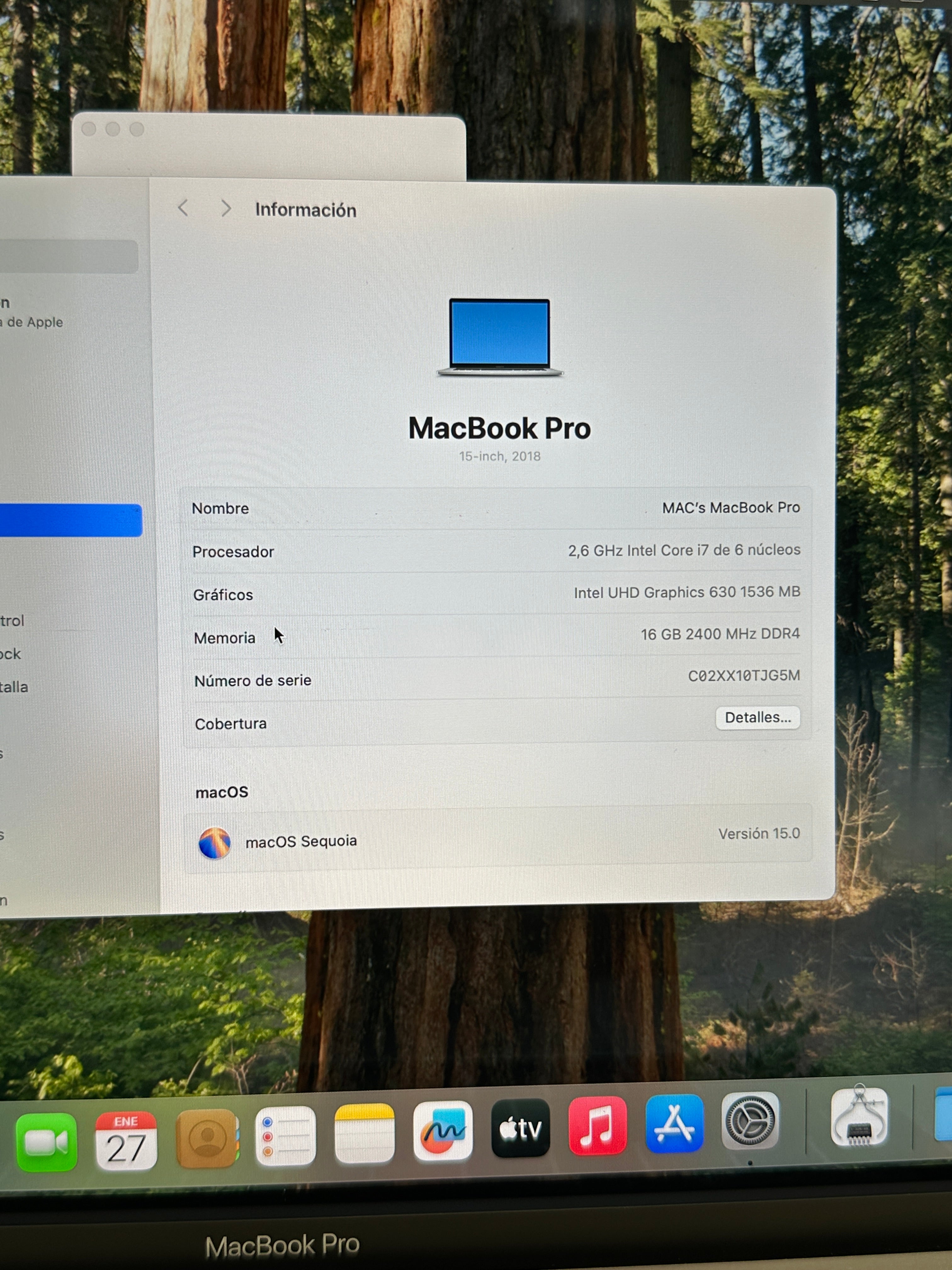Open the Notes app in Dock
This screenshot has height=1270, width=952.
pyautogui.click(x=364, y=1134)
